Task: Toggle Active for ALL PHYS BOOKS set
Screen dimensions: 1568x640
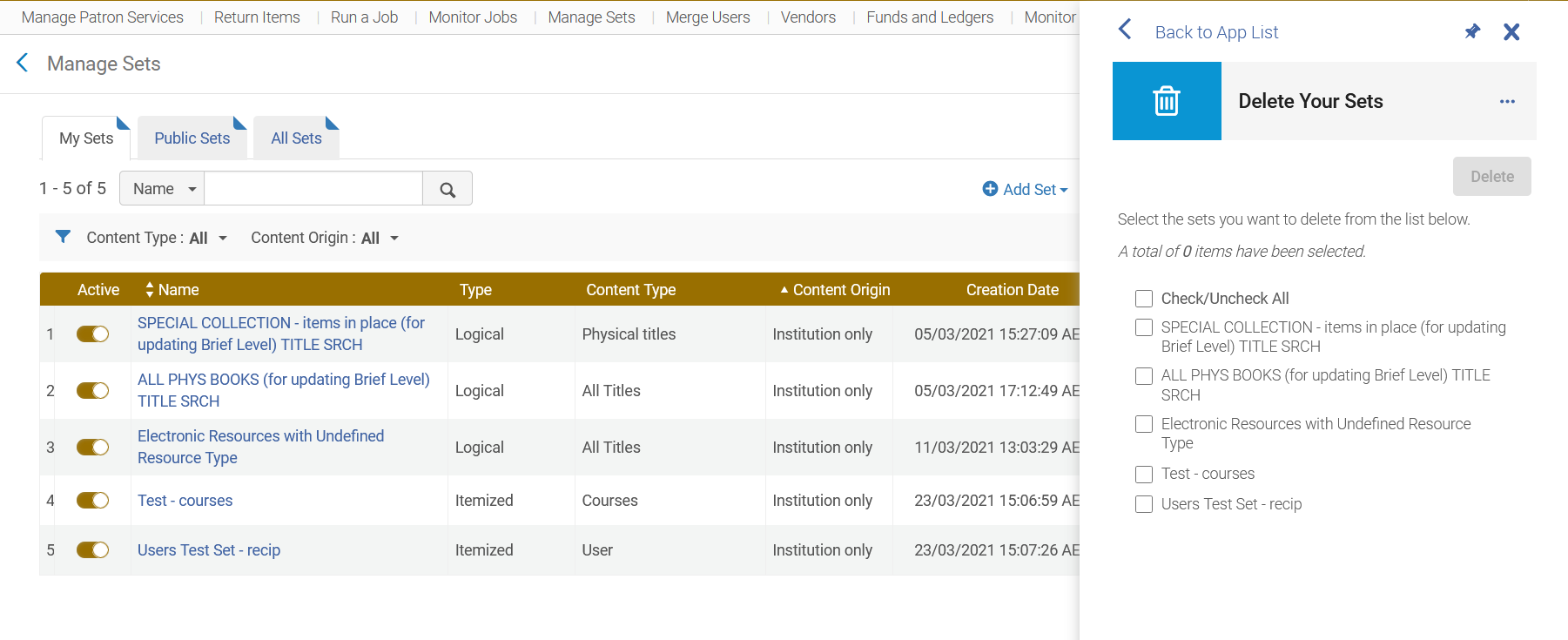Action: [92, 390]
